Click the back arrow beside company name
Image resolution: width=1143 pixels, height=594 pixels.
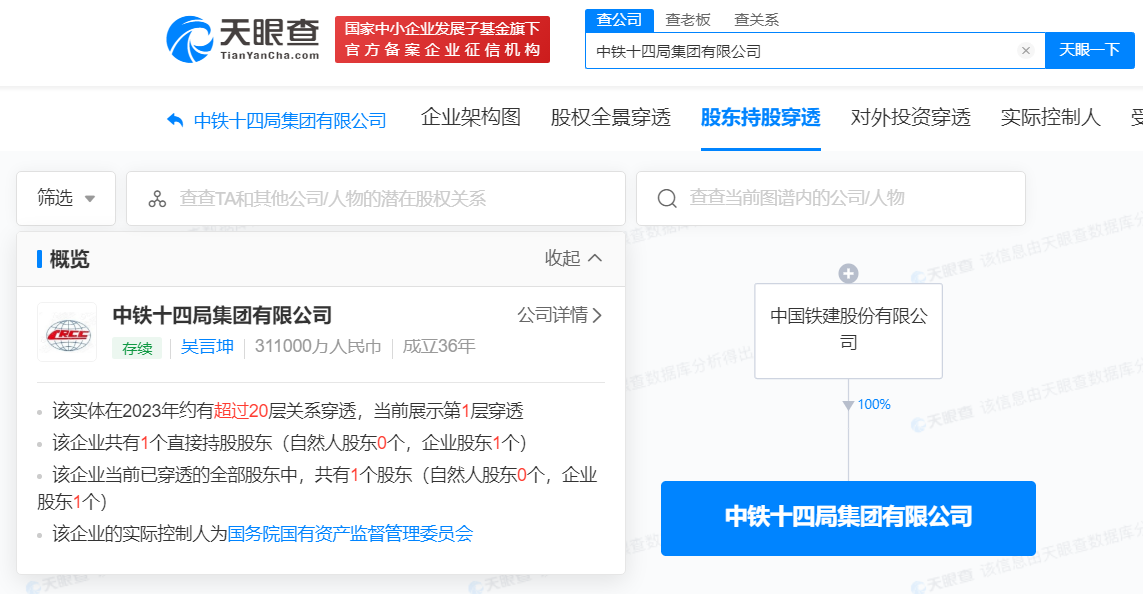(175, 120)
